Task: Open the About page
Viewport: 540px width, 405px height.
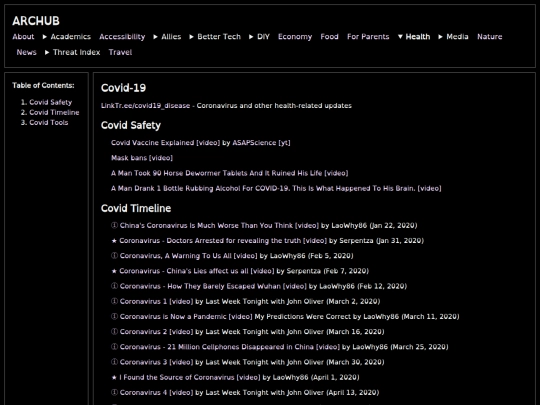Action: point(23,37)
